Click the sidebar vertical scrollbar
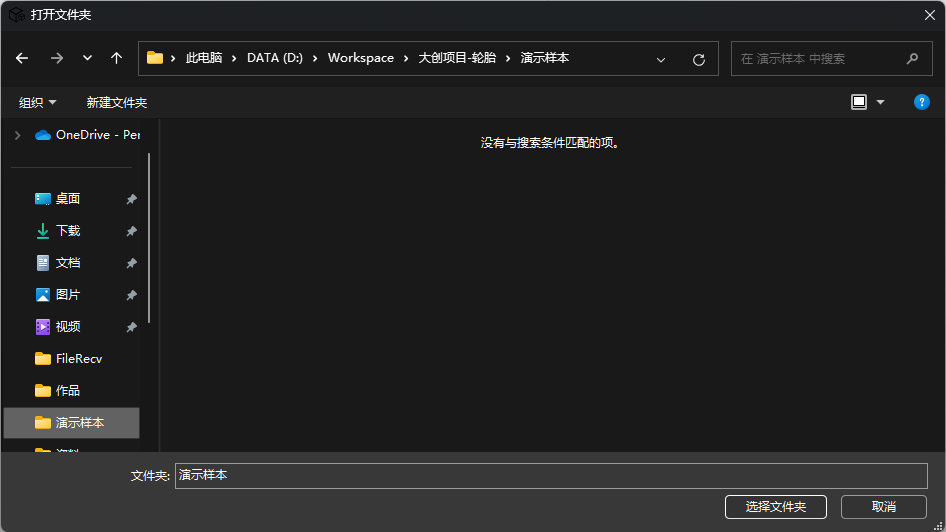The width and height of the screenshot is (946, 532). tap(149, 238)
